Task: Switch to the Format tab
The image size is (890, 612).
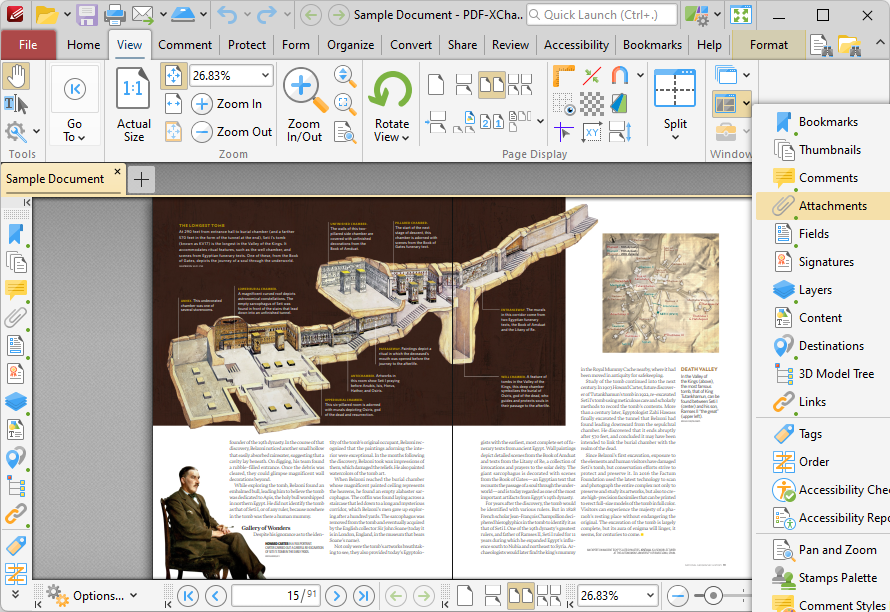Action: pos(769,45)
